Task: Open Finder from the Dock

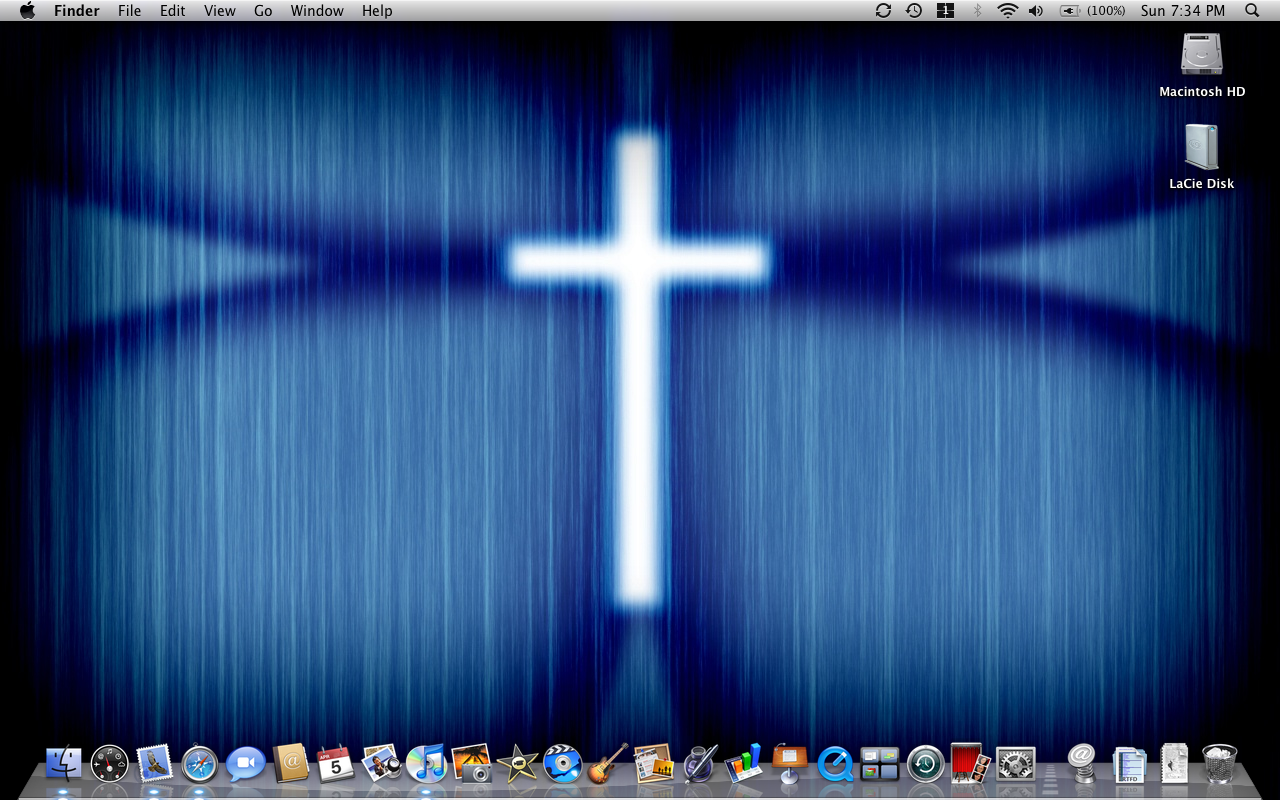Action: click(64, 765)
